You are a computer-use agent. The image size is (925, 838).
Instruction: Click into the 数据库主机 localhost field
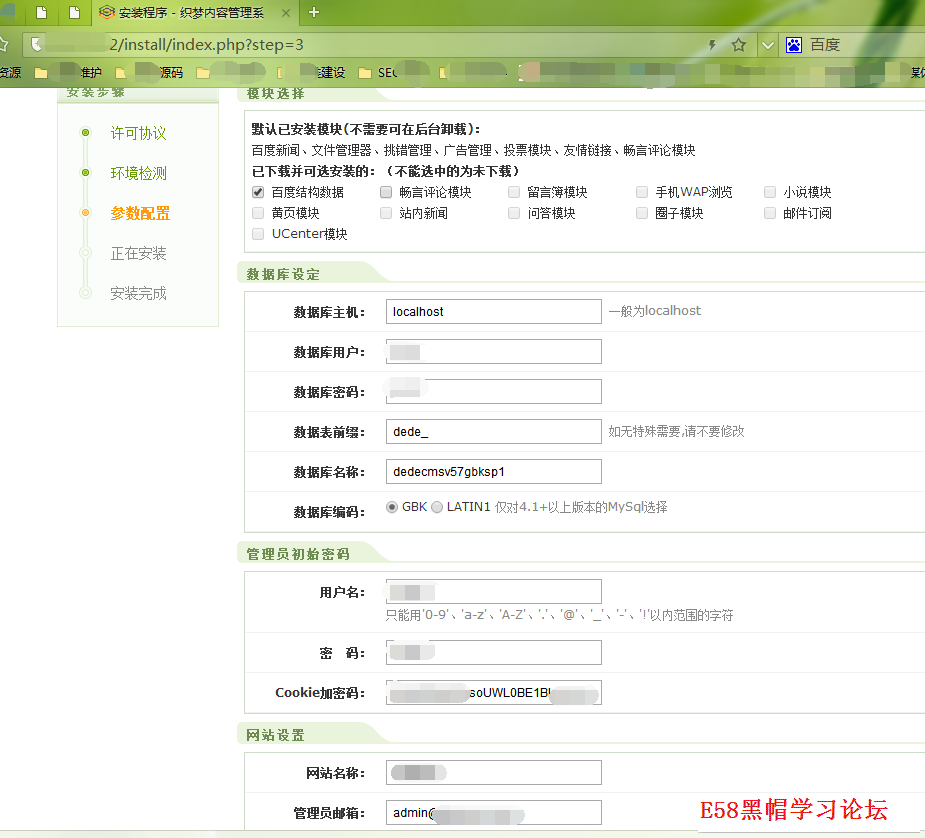(x=493, y=312)
